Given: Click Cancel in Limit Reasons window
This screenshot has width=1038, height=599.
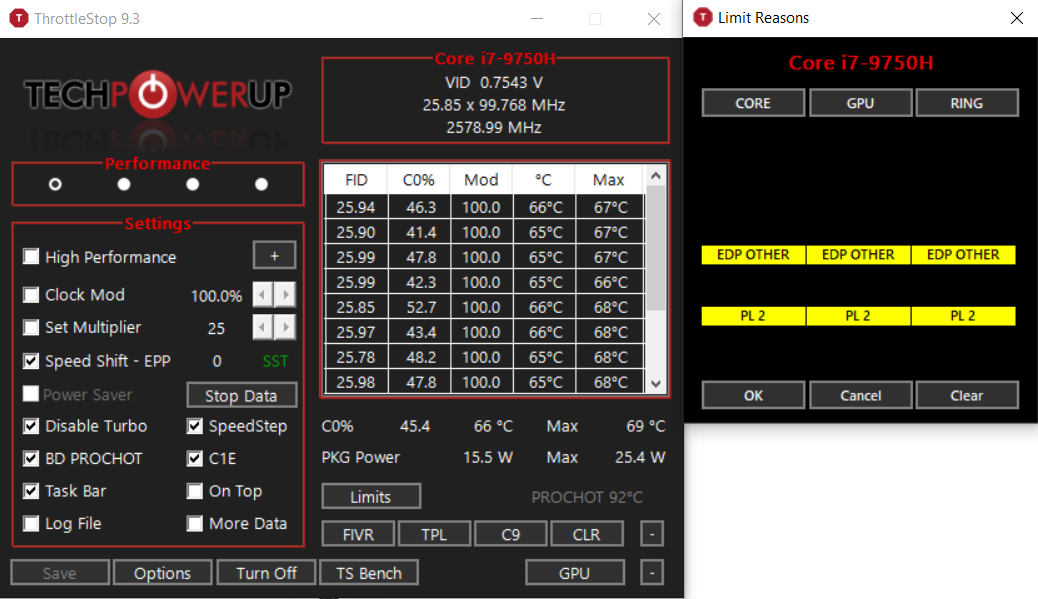Looking at the screenshot, I should click(860, 395).
